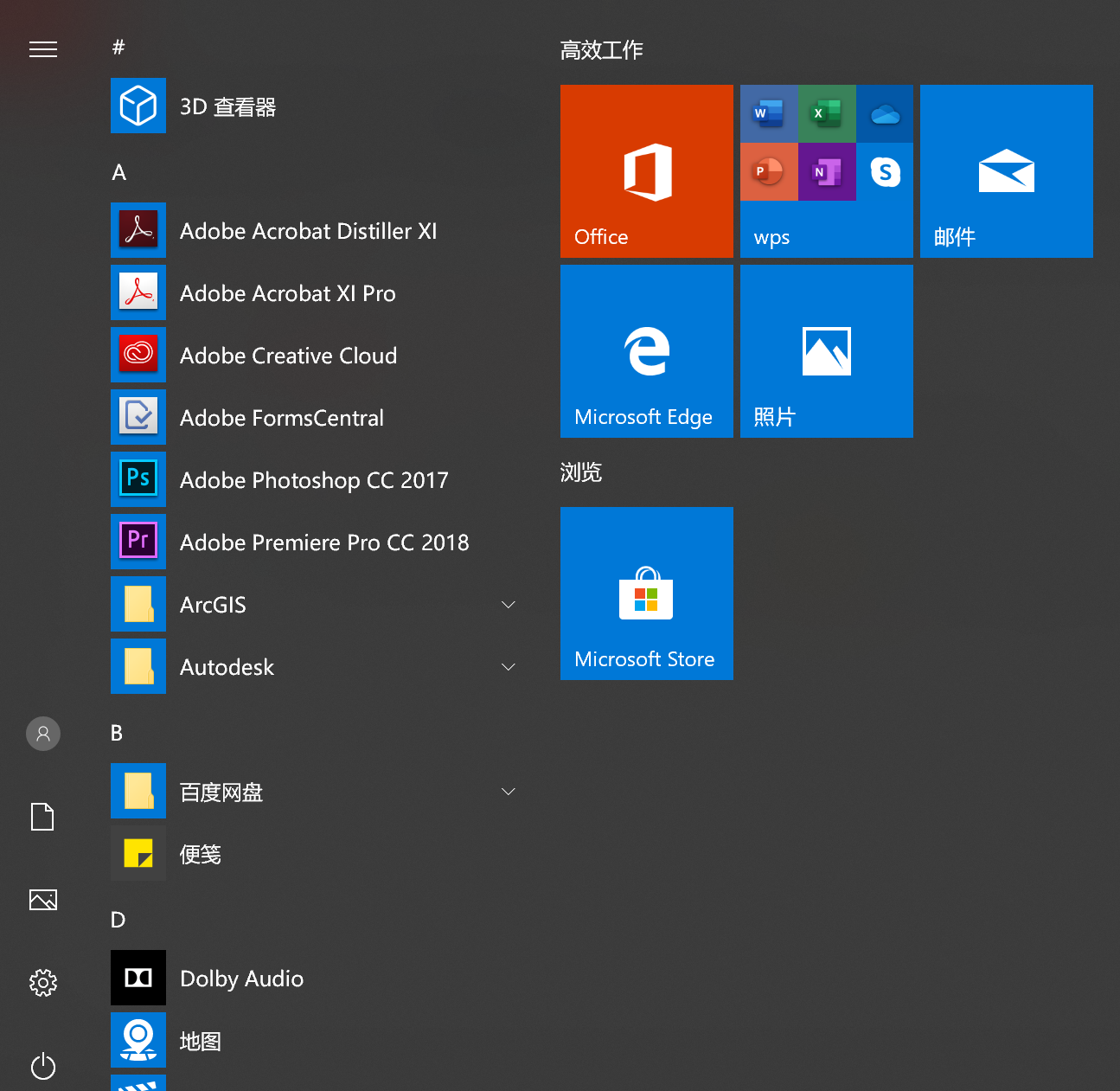The height and width of the screenshot is (1091, 1120).
Task: Open the Settings gear icon
Action: point(43,983)
